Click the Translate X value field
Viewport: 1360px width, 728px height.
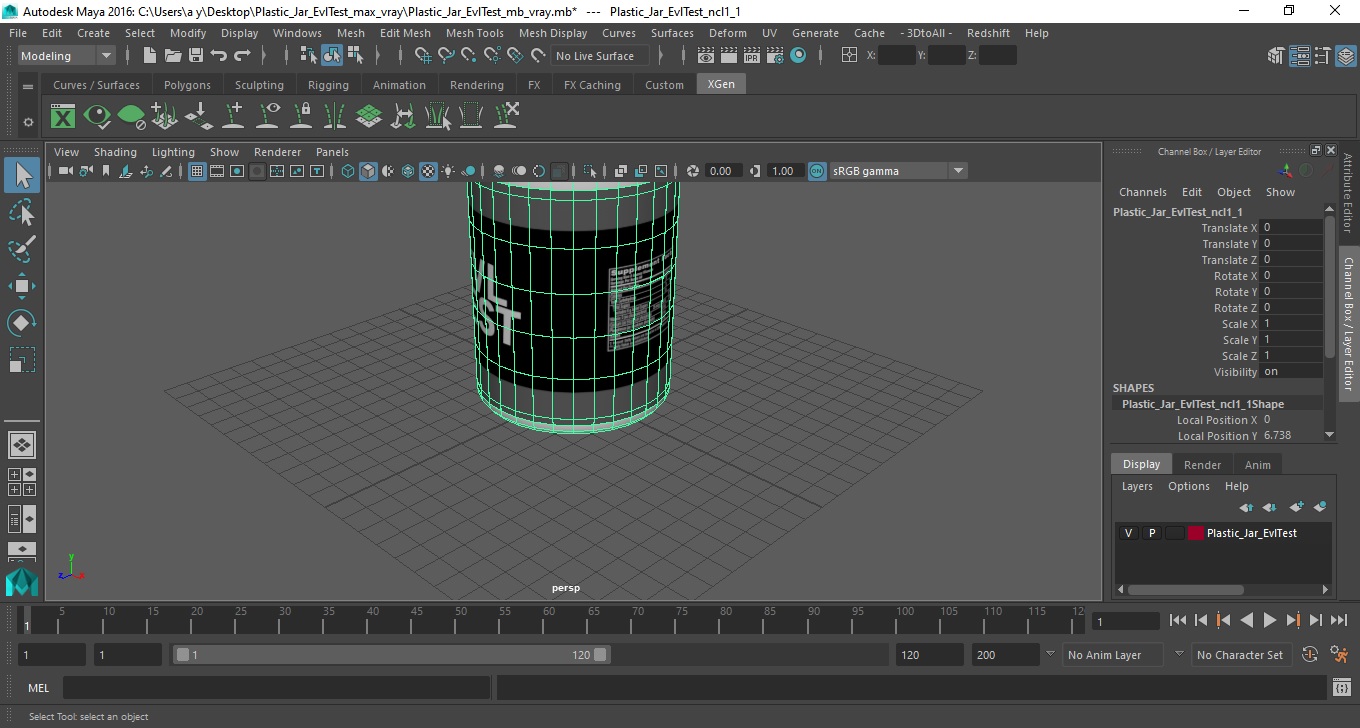pos(1290,228)
